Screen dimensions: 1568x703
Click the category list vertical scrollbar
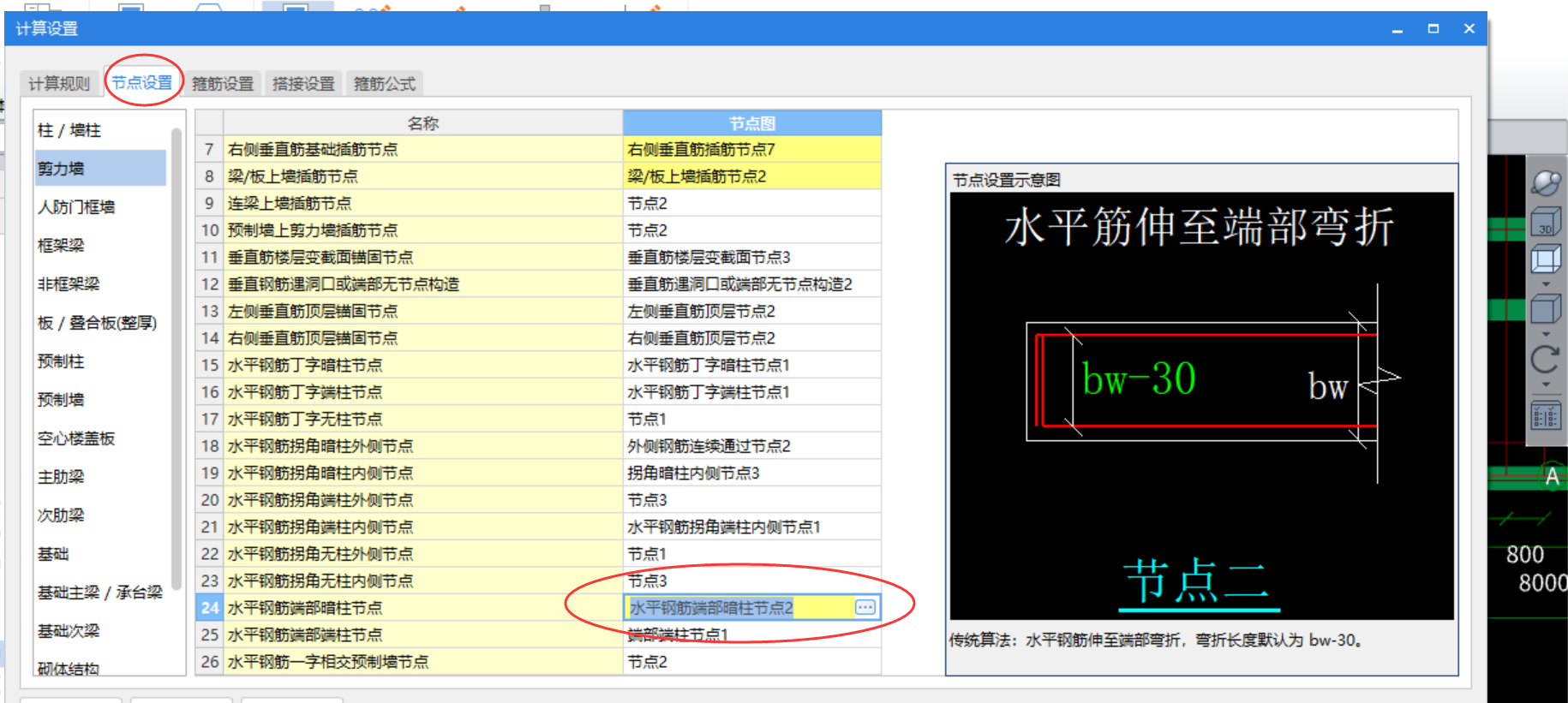pos(177,358)
